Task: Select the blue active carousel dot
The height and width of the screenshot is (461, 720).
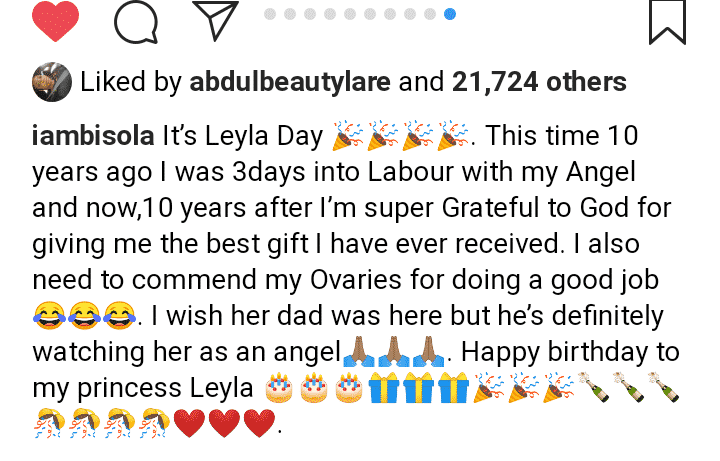Action: [449, 14]
